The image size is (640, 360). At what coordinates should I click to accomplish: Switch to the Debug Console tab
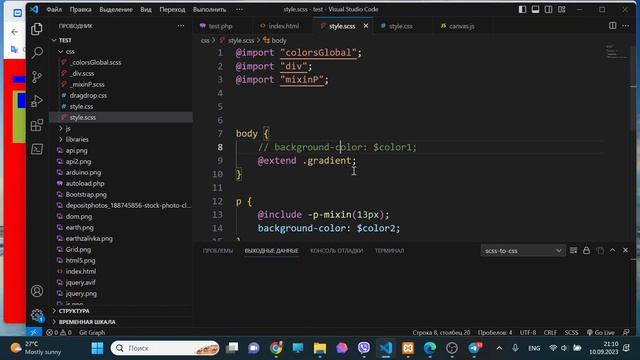point(336,251)
